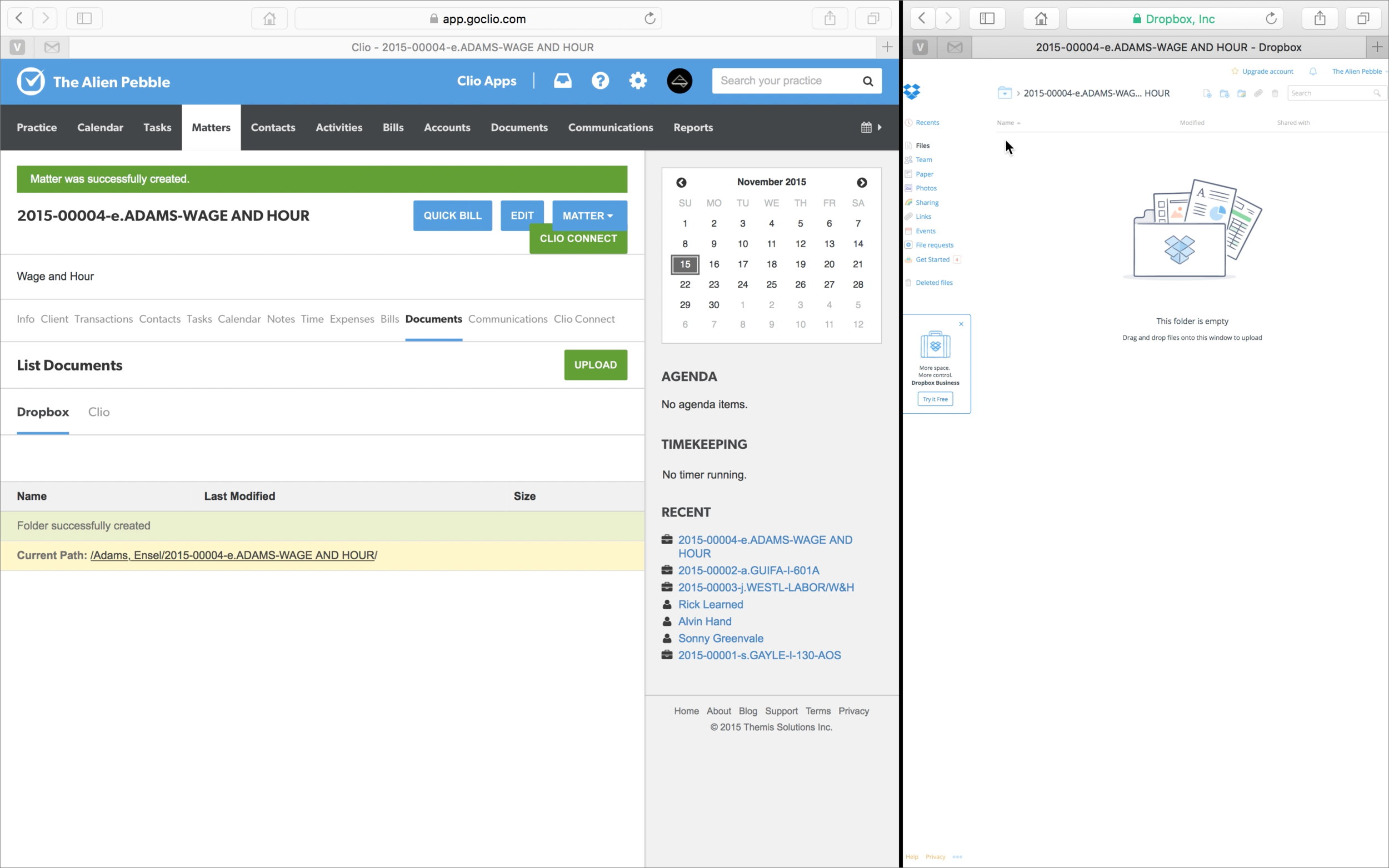Image resolution: width=1389 pixels, height=868 pixels.
Task: Open File requests in Dropbox sidebar
Action: pos(934,245)
